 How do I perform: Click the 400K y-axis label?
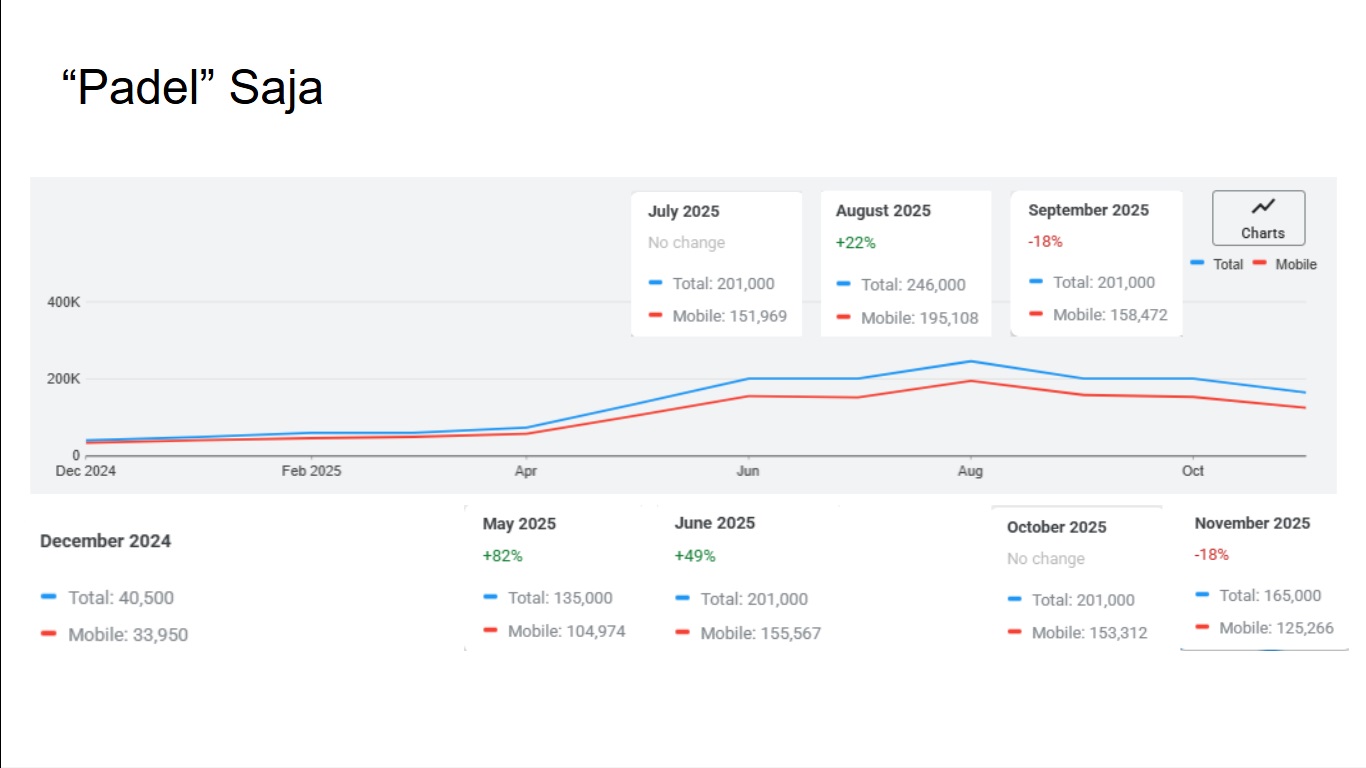click(x=63, y=302)
